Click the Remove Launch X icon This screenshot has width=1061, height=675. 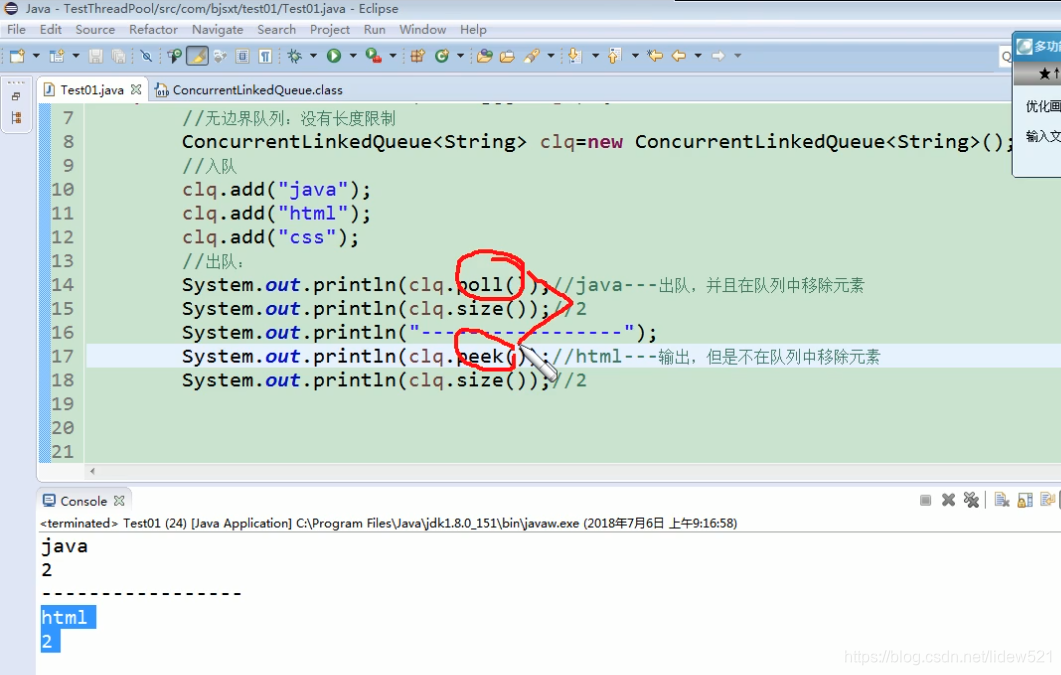(x=948, y=501)
